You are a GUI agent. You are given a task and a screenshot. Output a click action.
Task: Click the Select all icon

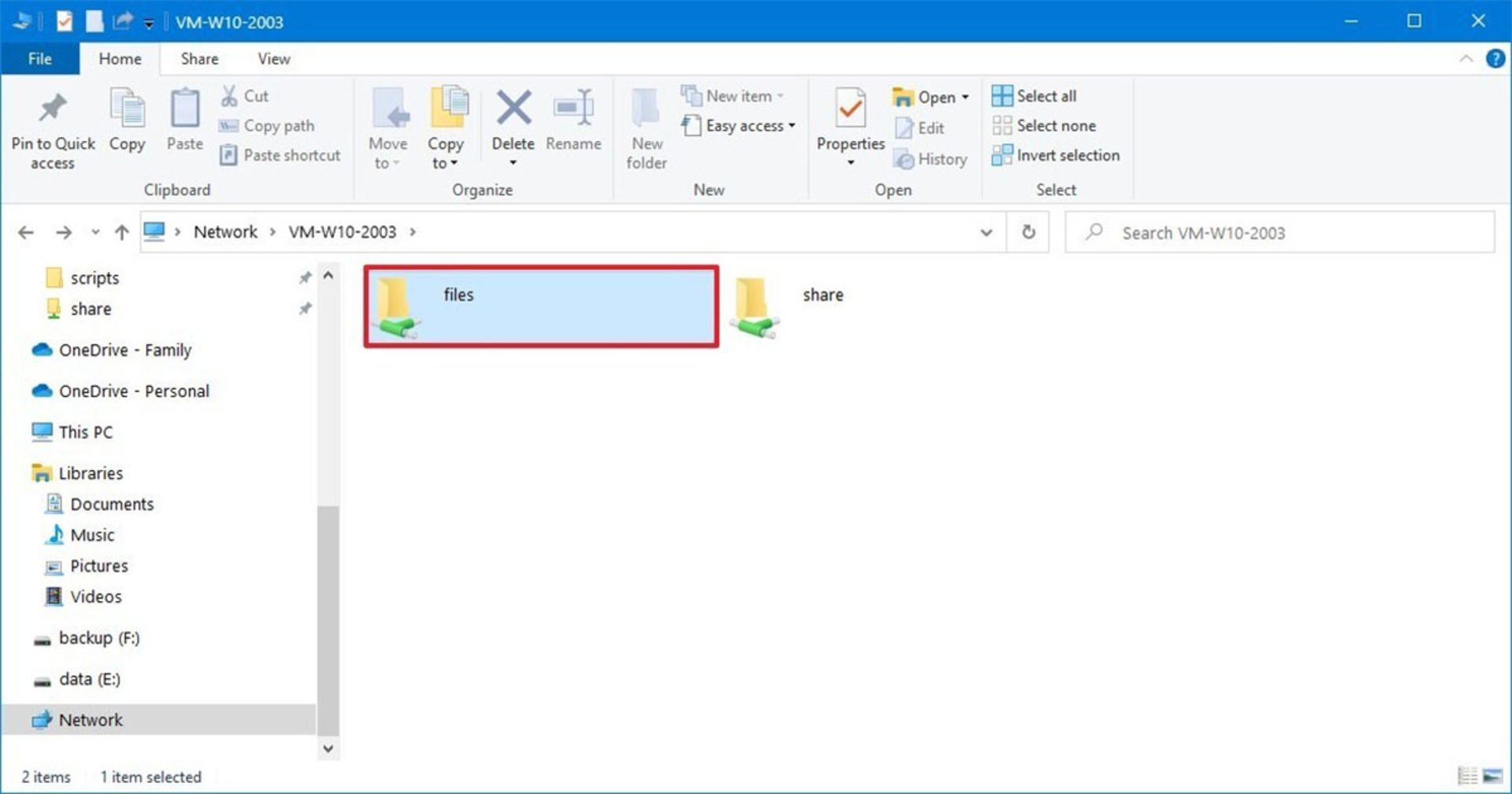pos(1002,96)
